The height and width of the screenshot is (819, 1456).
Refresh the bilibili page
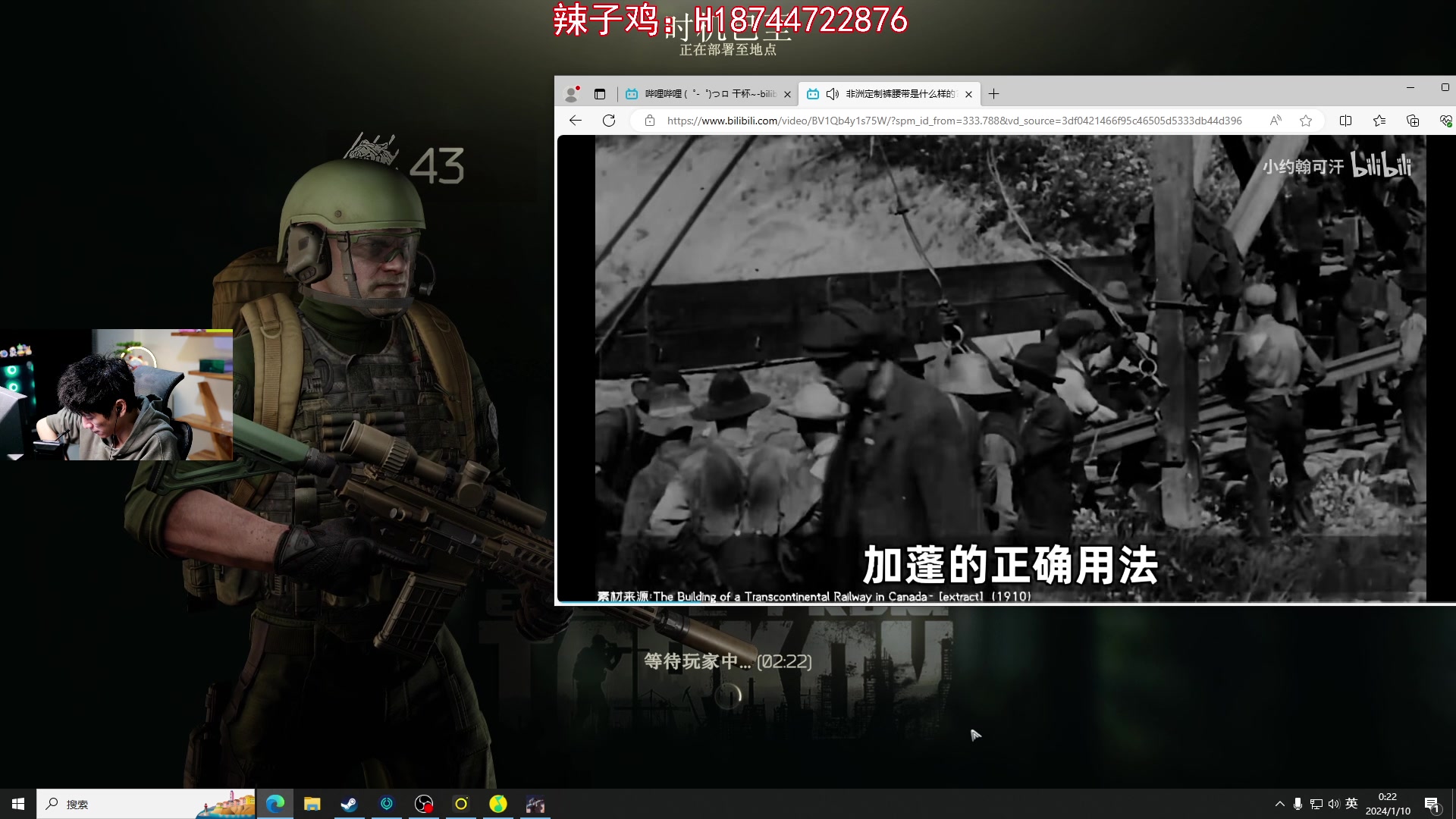pyautogui.click(x=609, y=121)
